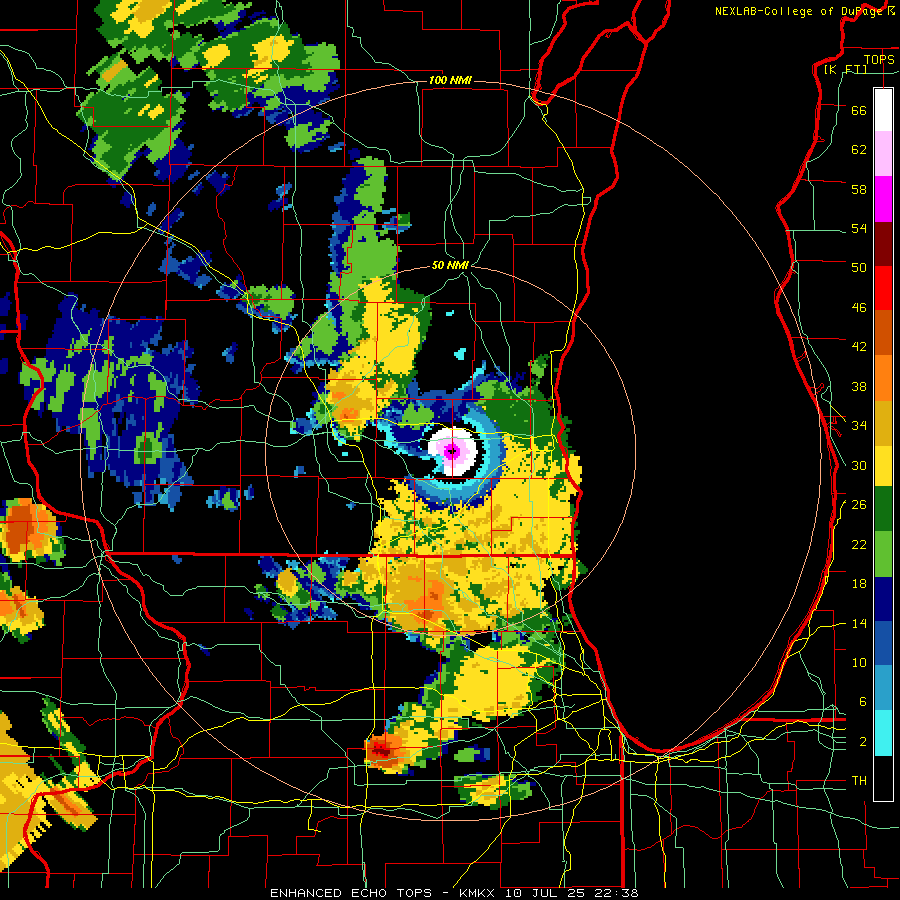Select the bright red legend swatch
This screenshot has width=900, height=900.
[883, 288]
